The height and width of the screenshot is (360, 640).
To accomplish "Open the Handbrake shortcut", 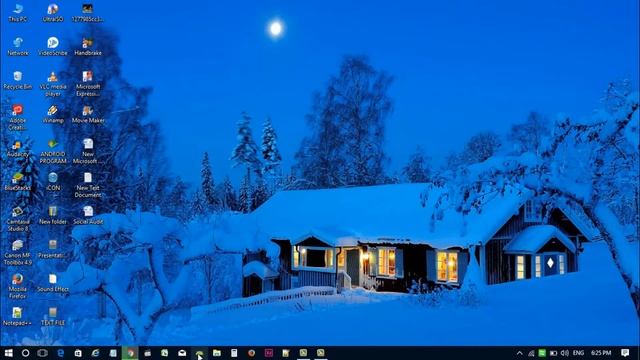I will pos(88,47).
